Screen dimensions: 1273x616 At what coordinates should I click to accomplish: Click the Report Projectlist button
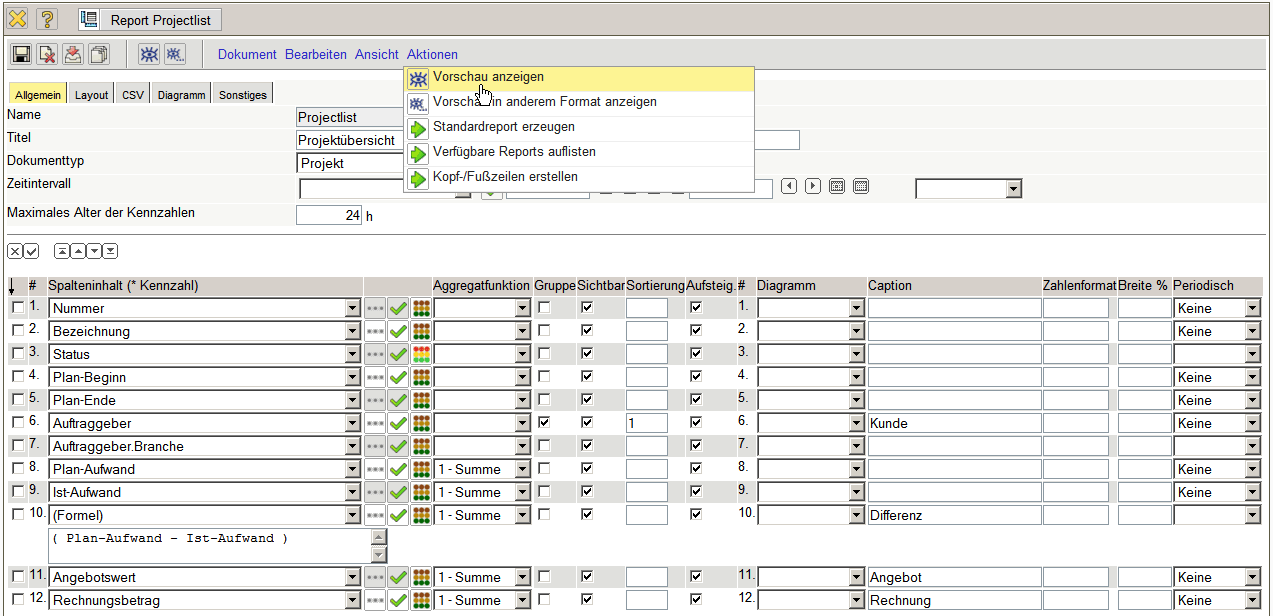[150, 20]
